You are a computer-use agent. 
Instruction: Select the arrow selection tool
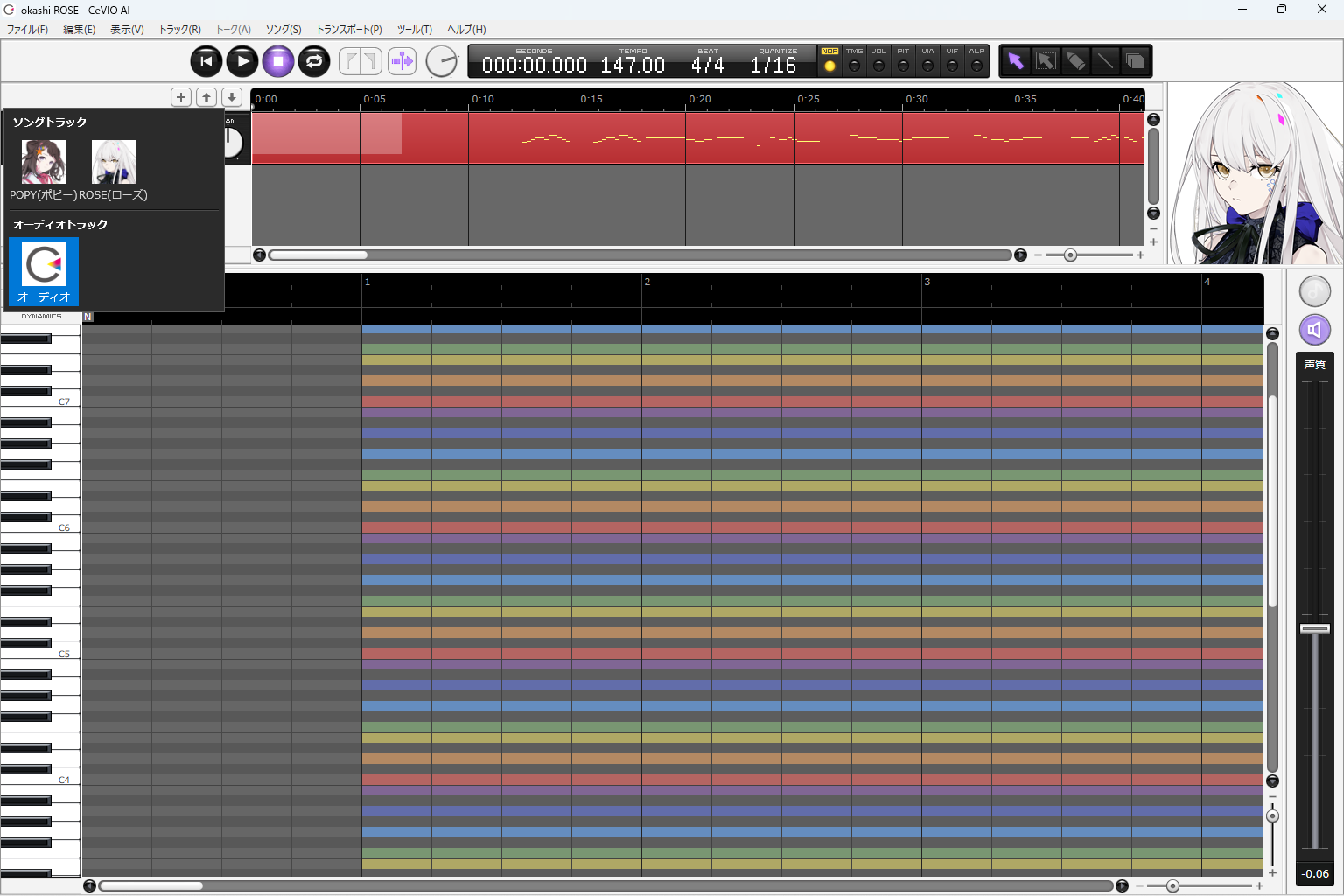click(1015, 61)
